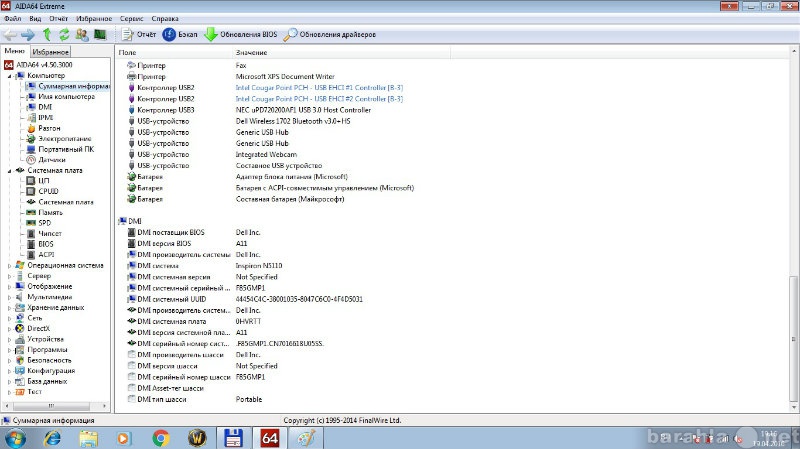
Task: Click the Тест tree item icon
Action: click(x=20, y=392)
